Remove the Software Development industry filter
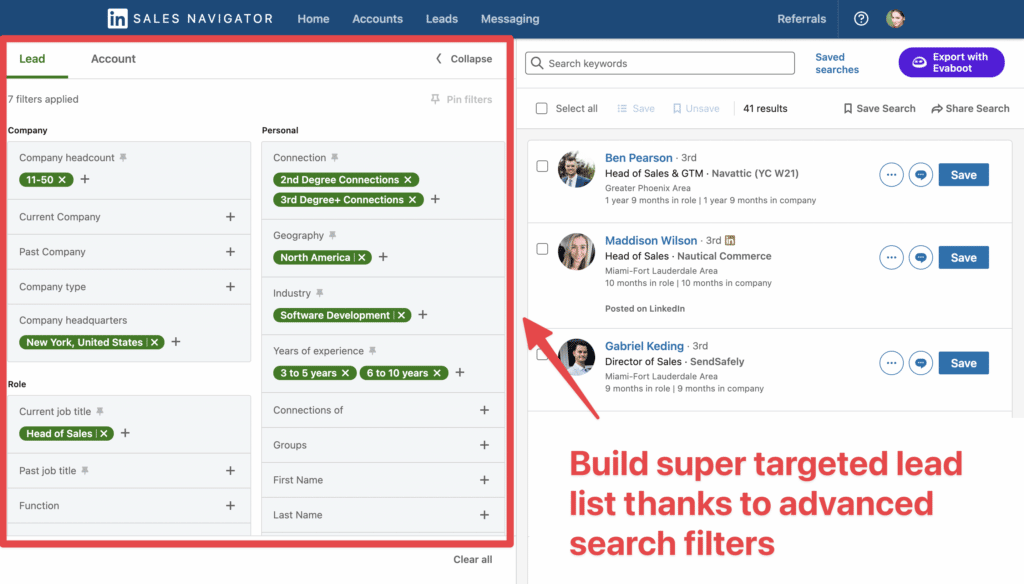This screenshot has width=1024, height=584. 402,316
